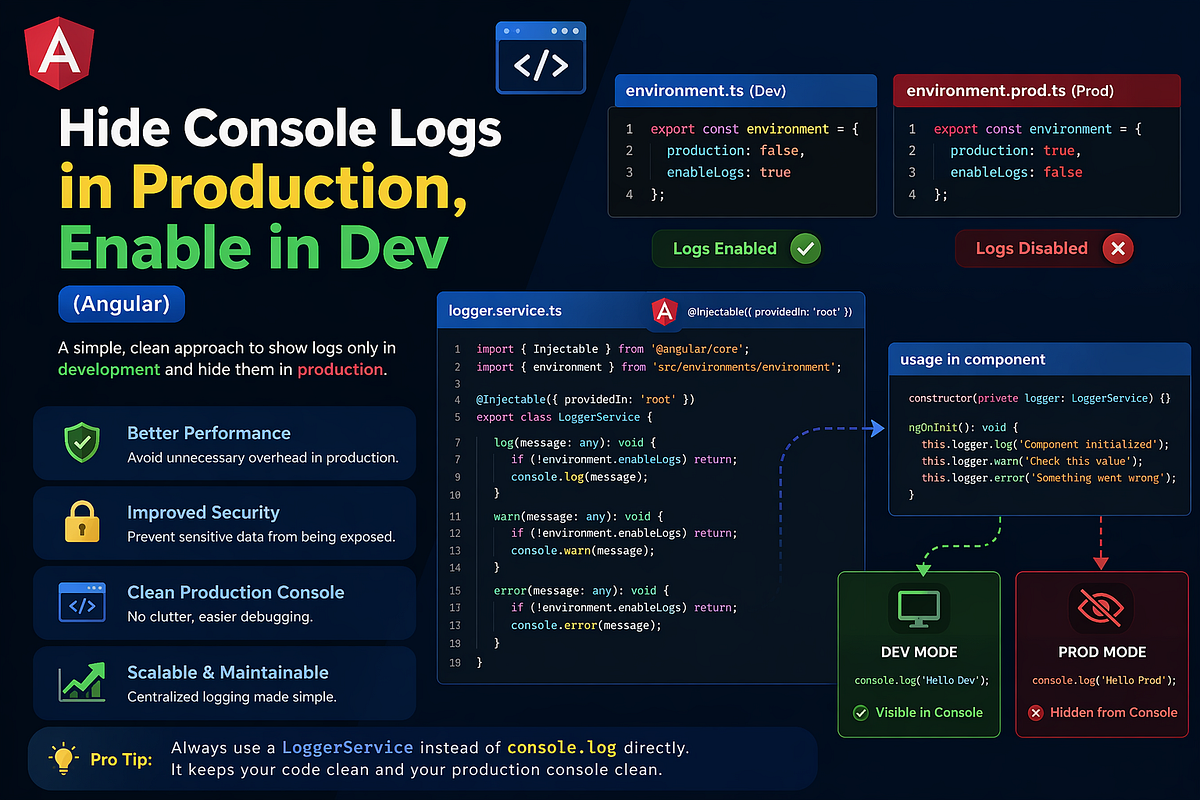Click the @Injectable({ providedIn: 'root' }) header label
Viewport: 1200px width, 800px height.
pos(770,312)
